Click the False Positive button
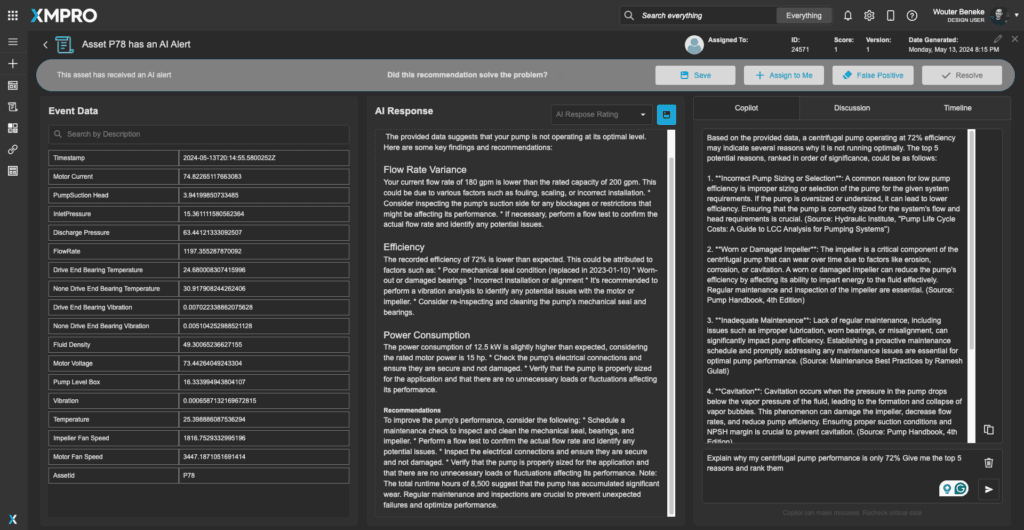The width and height of the screenshot is (1024, 530). pos(872,75)
